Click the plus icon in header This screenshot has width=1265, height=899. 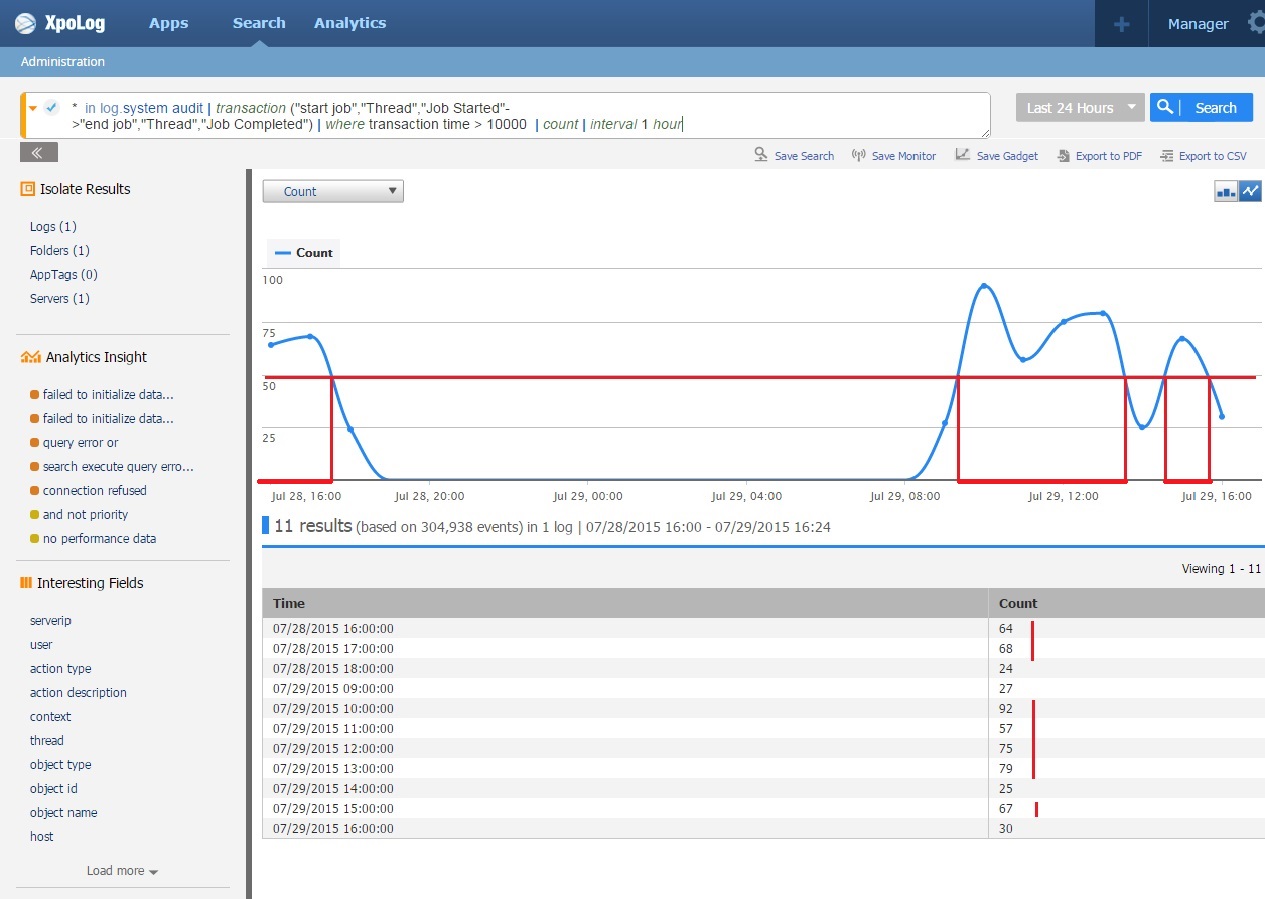pyautogui.click(x=1121, y=24)
